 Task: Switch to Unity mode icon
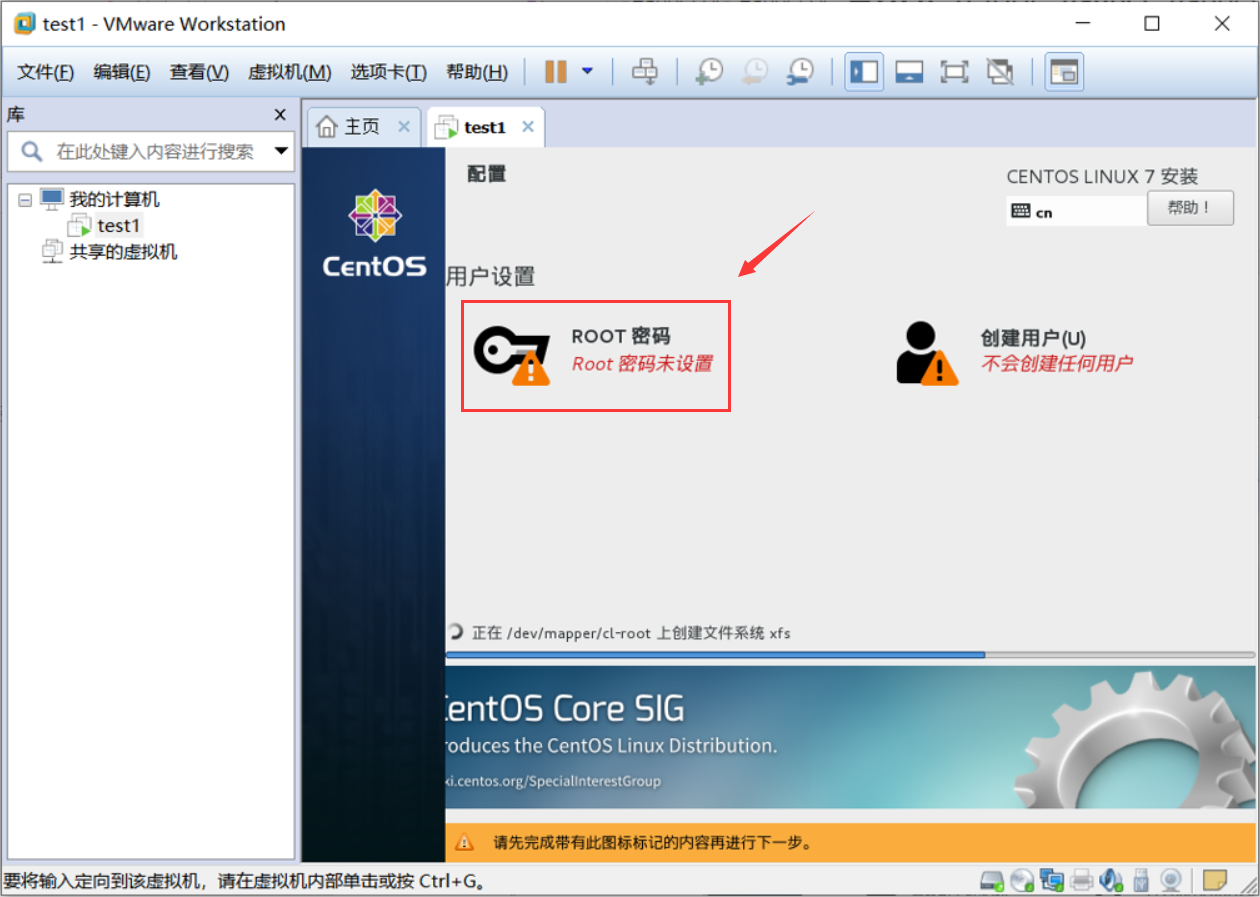pos(999,72)
